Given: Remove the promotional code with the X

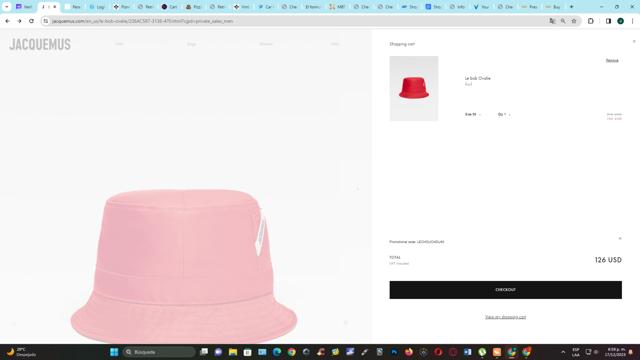Looking at the screenshot, I should [620, 238].
